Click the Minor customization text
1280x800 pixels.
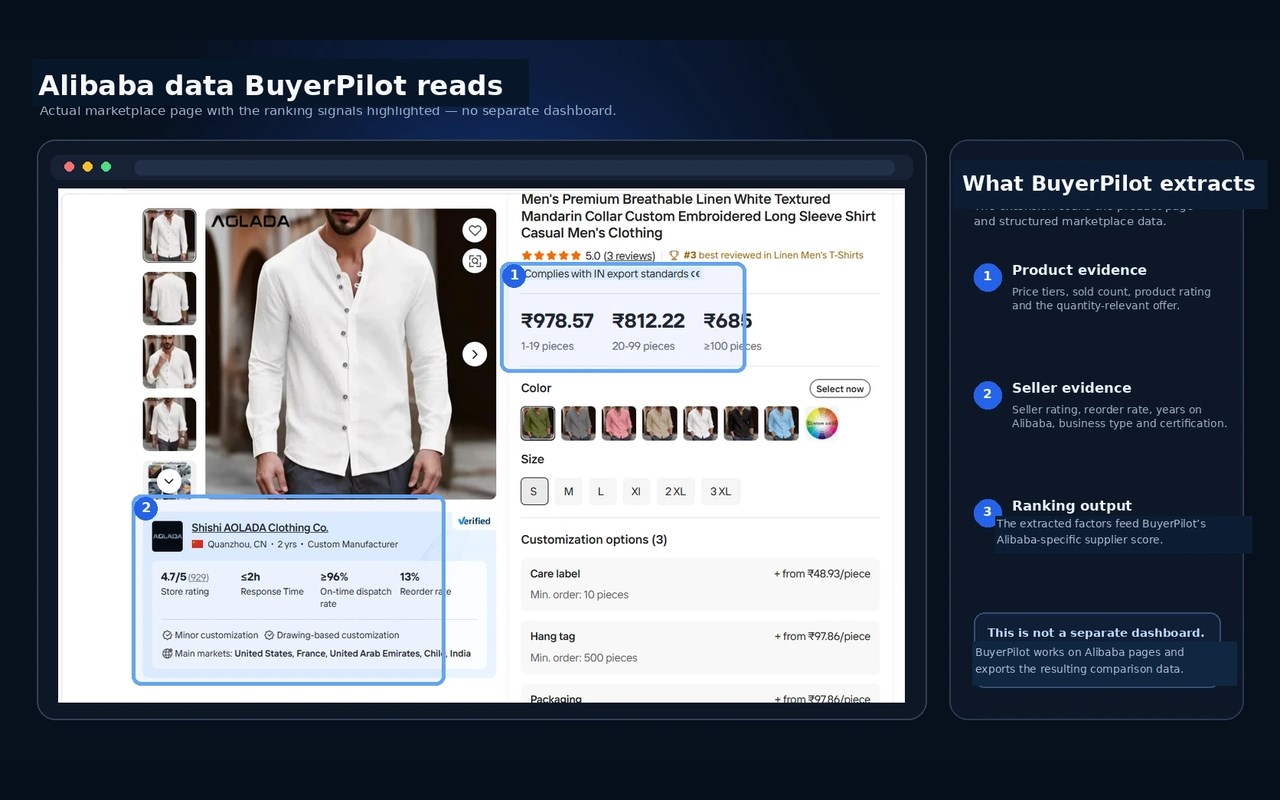point(216,635)
